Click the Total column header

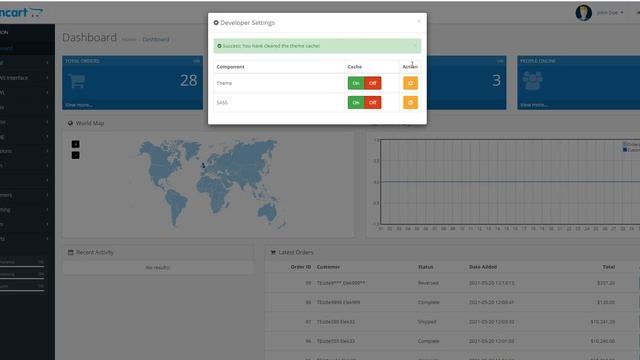click(609, 267)
